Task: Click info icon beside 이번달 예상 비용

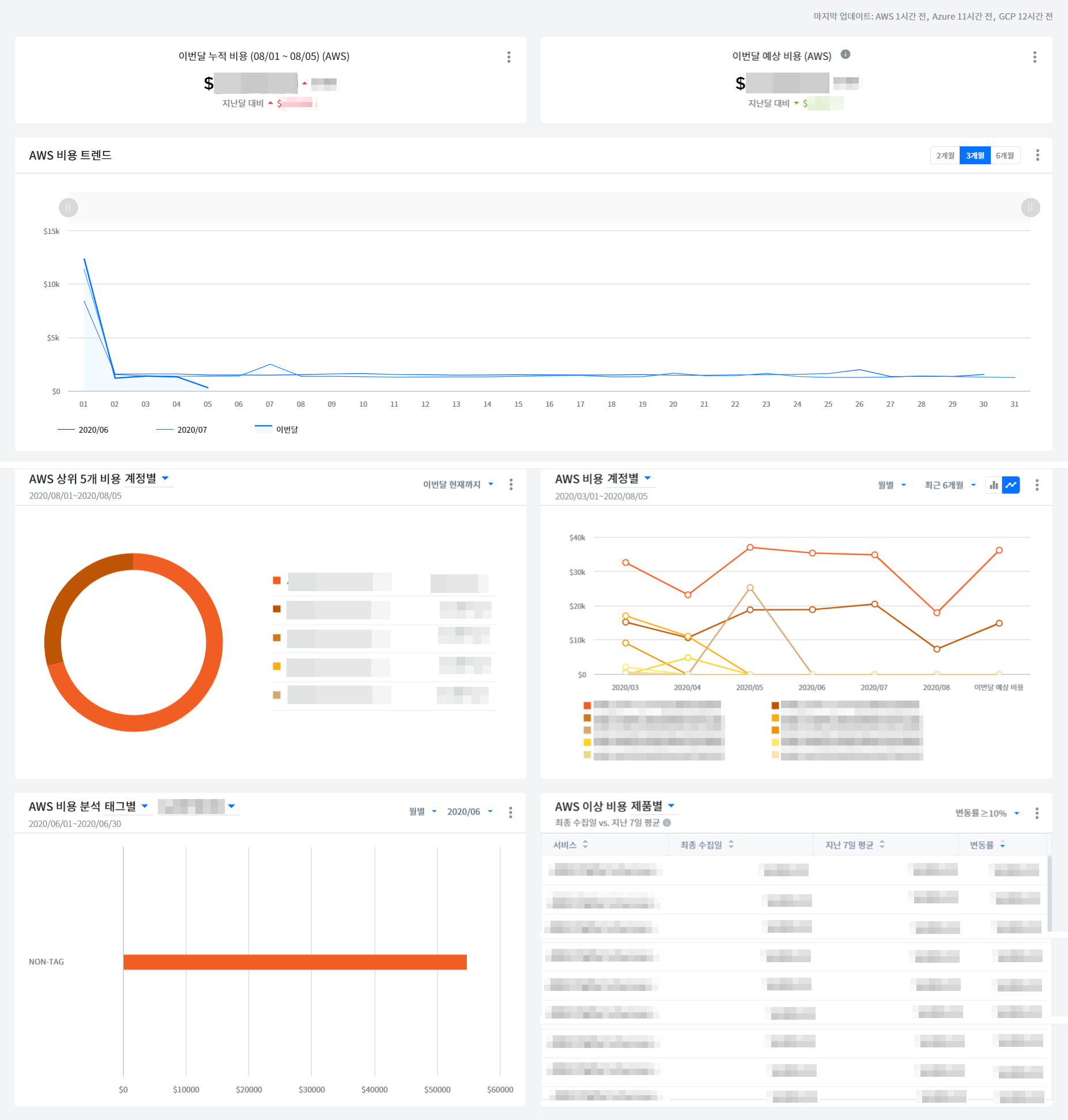Action: pyautogui.click(x=846, y=55)
